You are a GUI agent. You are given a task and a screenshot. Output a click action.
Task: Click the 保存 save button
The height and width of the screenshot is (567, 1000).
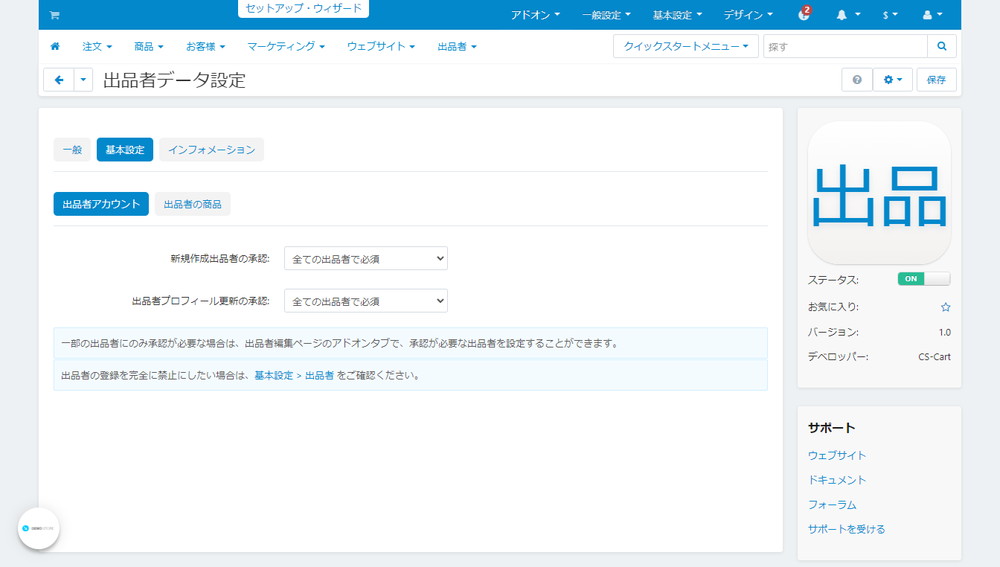(936, 80)
